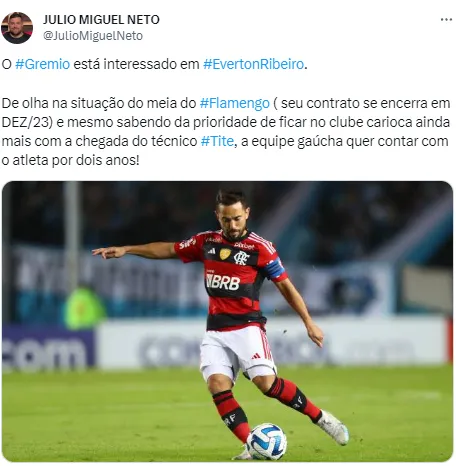Open the @JulioMiguelNeto handle link

pyautogui.click(x=93, y=36)
